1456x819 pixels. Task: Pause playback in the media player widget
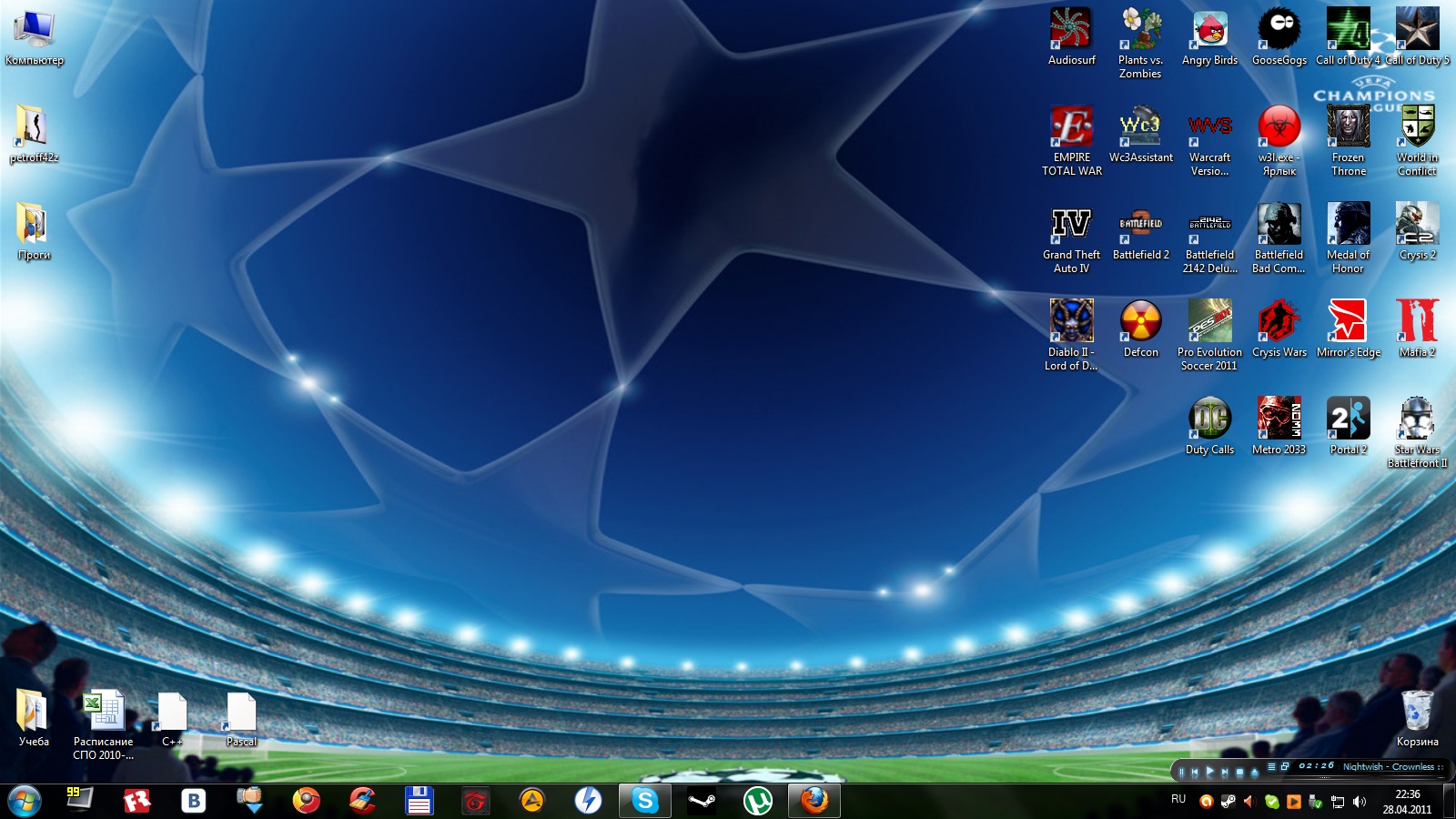pos(1181,772)
